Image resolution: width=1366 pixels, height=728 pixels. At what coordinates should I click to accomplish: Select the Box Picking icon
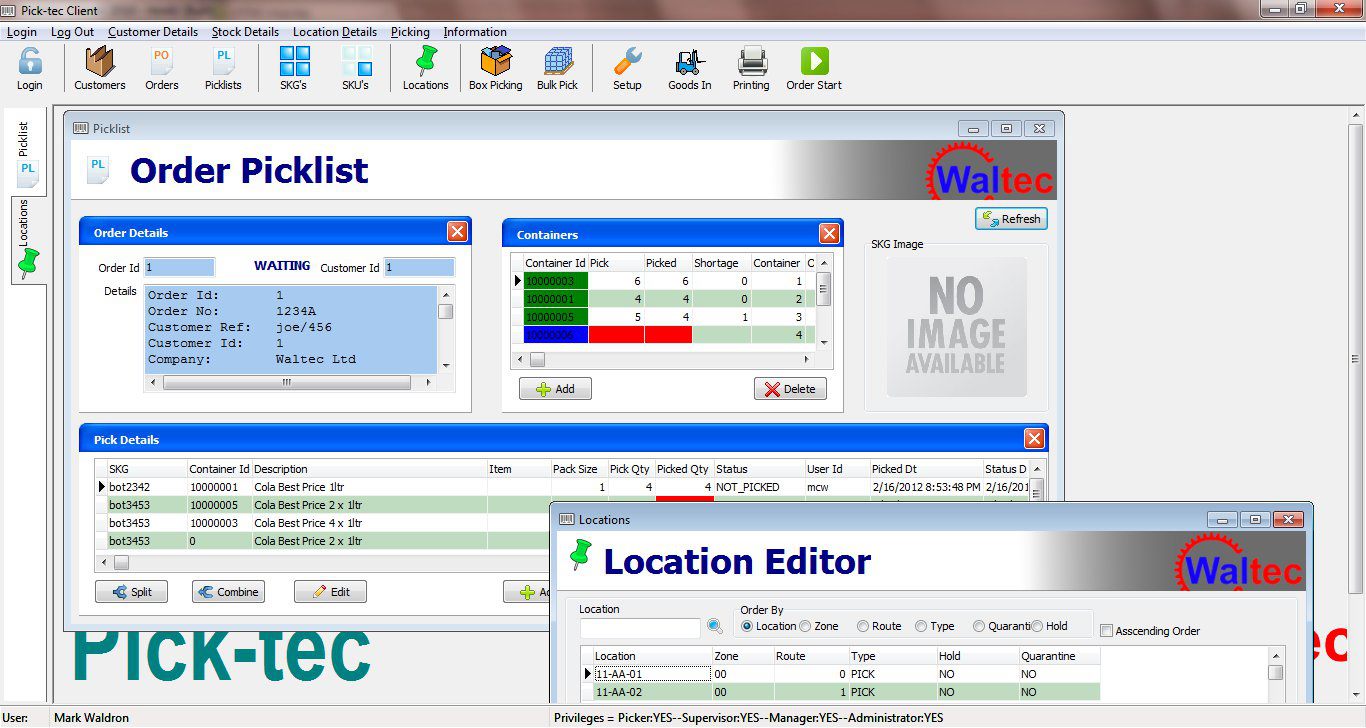(495, 68)
